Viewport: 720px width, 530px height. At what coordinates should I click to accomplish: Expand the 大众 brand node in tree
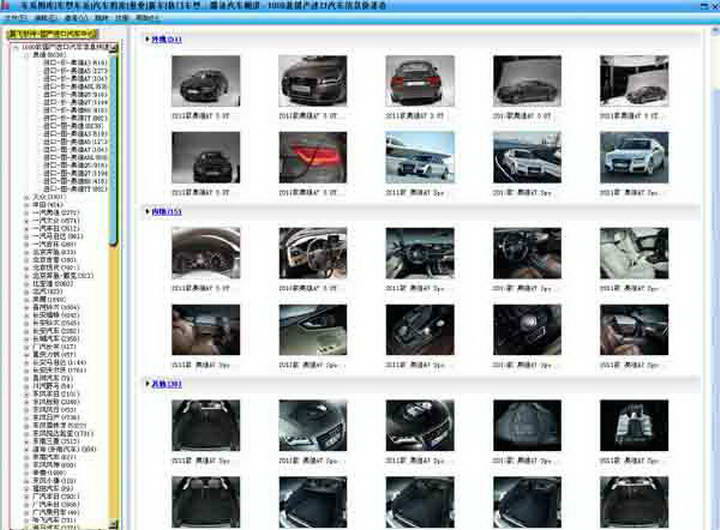(x=26, y=197)
